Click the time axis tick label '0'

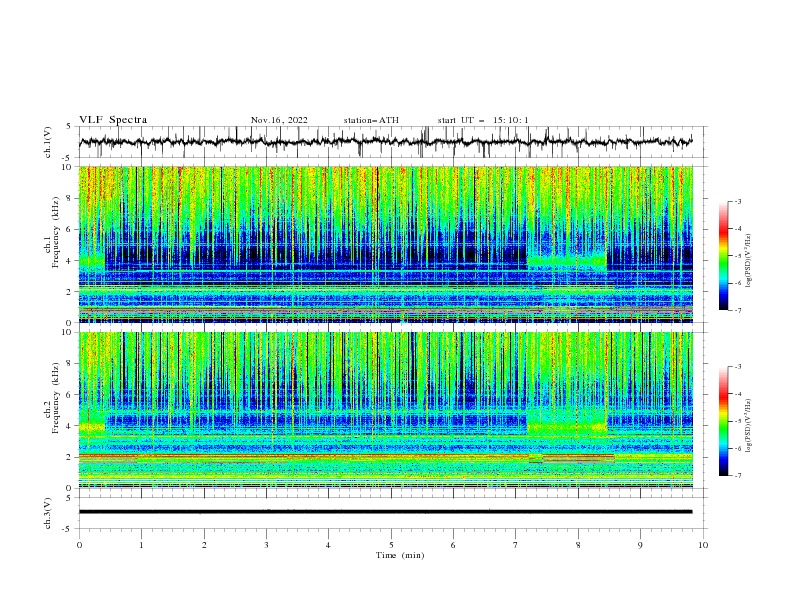(79, 545)
